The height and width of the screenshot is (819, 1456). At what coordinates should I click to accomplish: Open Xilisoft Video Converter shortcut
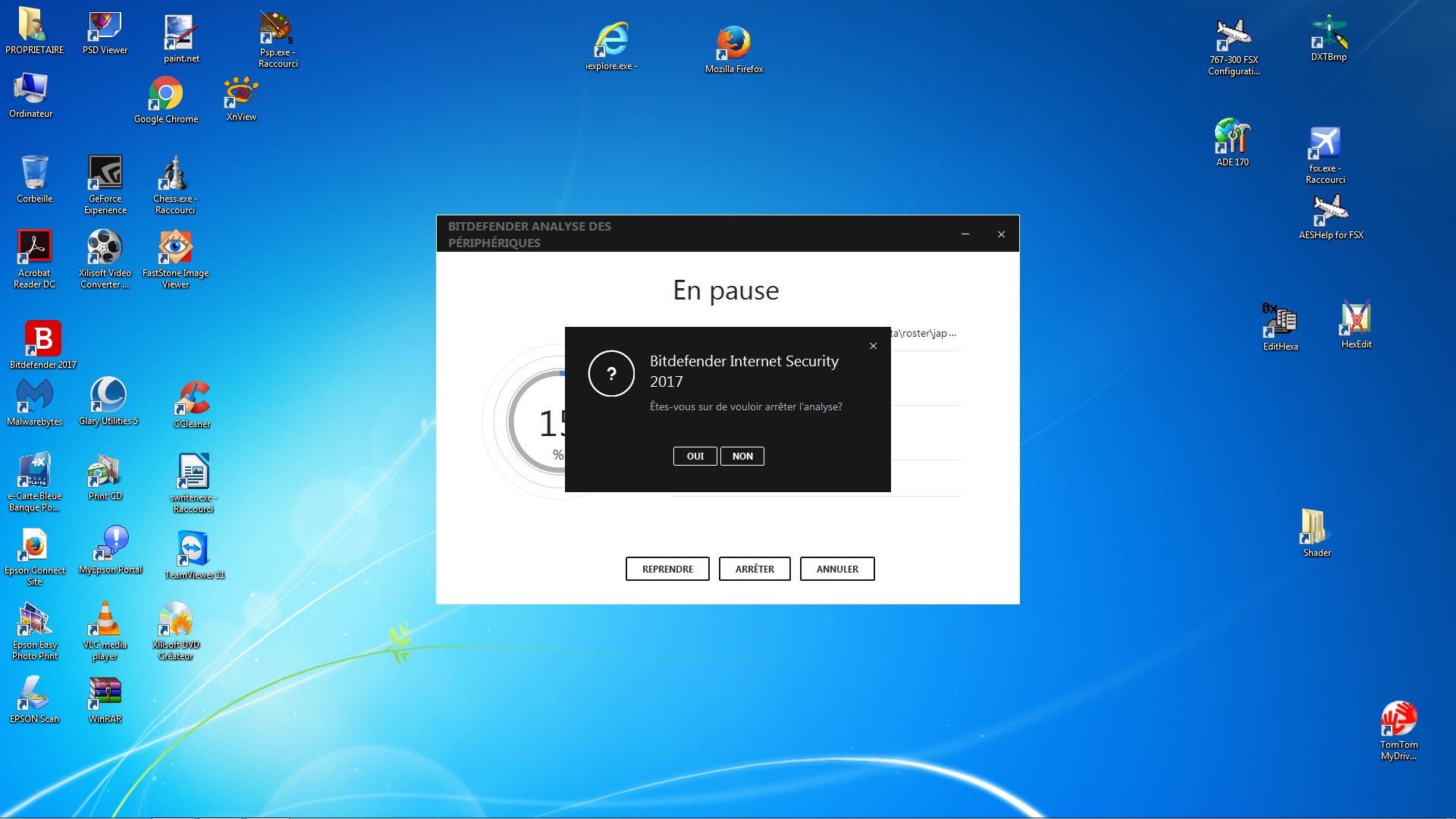[105, 259]
